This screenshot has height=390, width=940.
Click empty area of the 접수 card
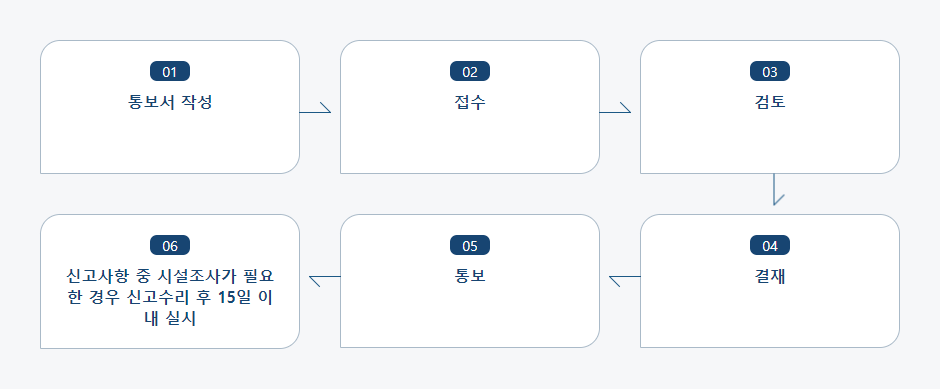(x=470, y=144)
